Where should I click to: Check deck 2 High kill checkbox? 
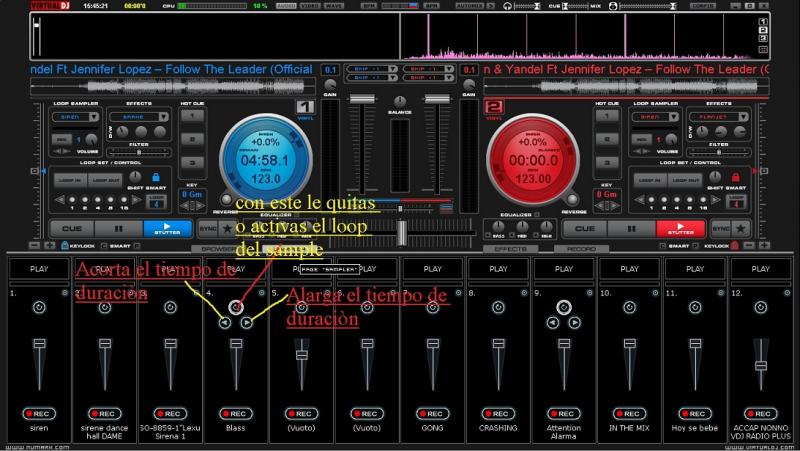click(x=536, y=235)
